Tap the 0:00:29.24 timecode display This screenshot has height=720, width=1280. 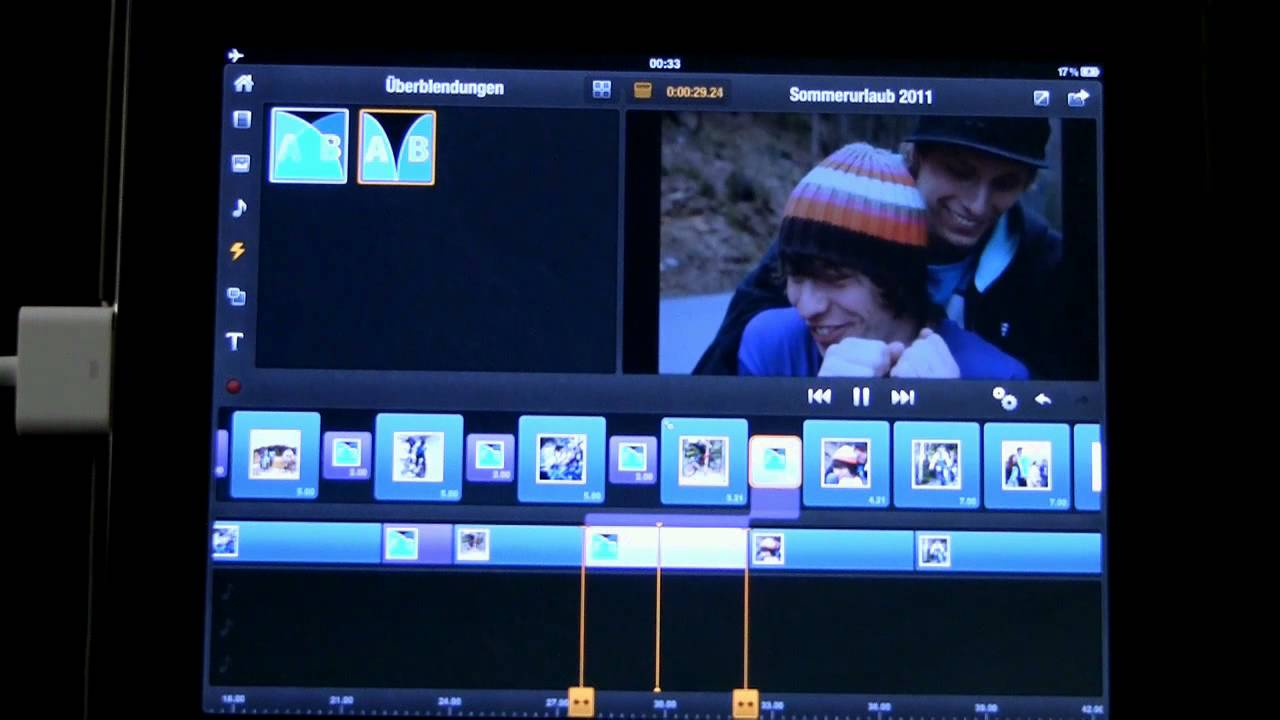click(x=694, y=92)
